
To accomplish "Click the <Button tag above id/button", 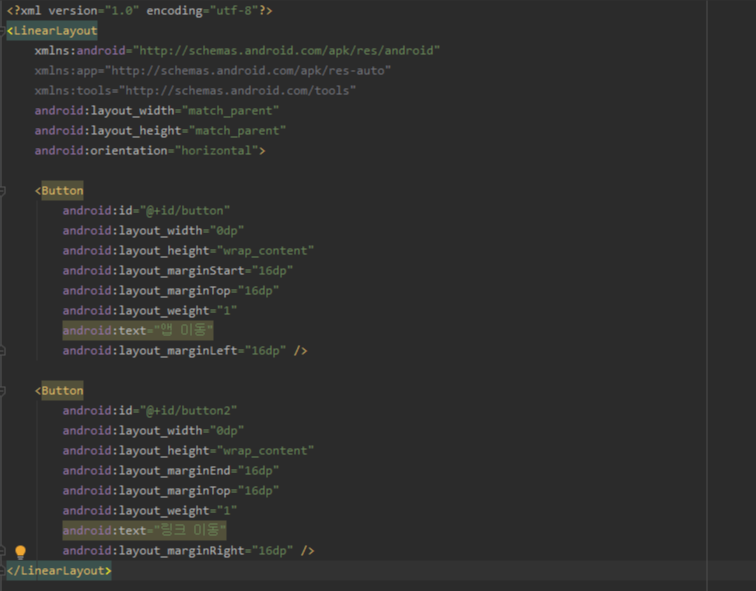I will tap(59, 191).
